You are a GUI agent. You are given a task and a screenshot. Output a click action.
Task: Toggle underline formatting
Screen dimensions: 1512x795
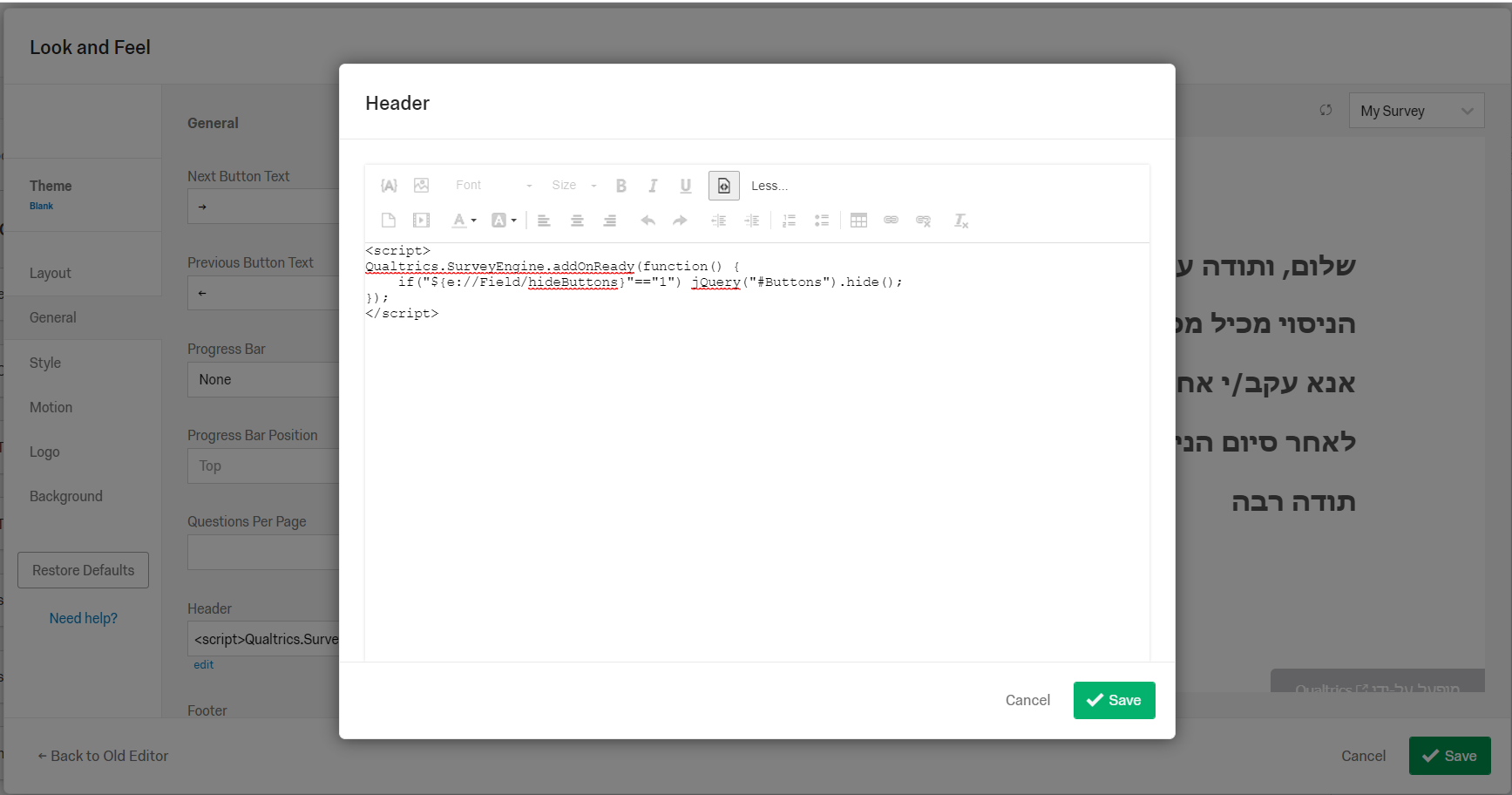pyautogui.click(x=686, y=186)
